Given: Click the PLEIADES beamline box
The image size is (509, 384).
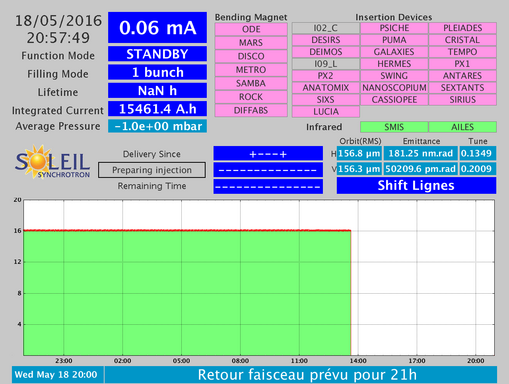Looking at the screenshot, I should pyautogui.click(x=463, y=28).
